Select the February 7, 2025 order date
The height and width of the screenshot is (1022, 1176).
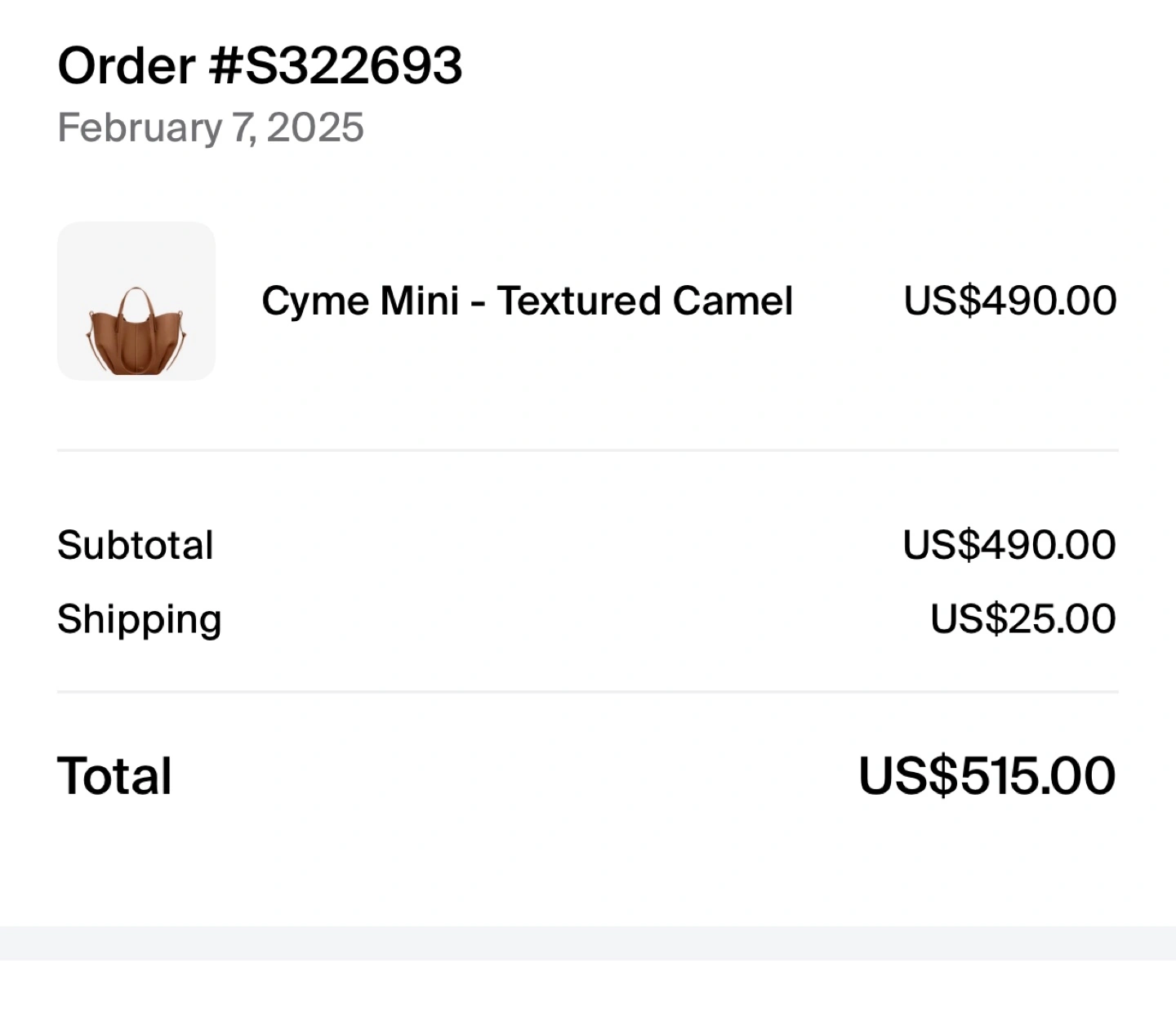click(211, 127)
